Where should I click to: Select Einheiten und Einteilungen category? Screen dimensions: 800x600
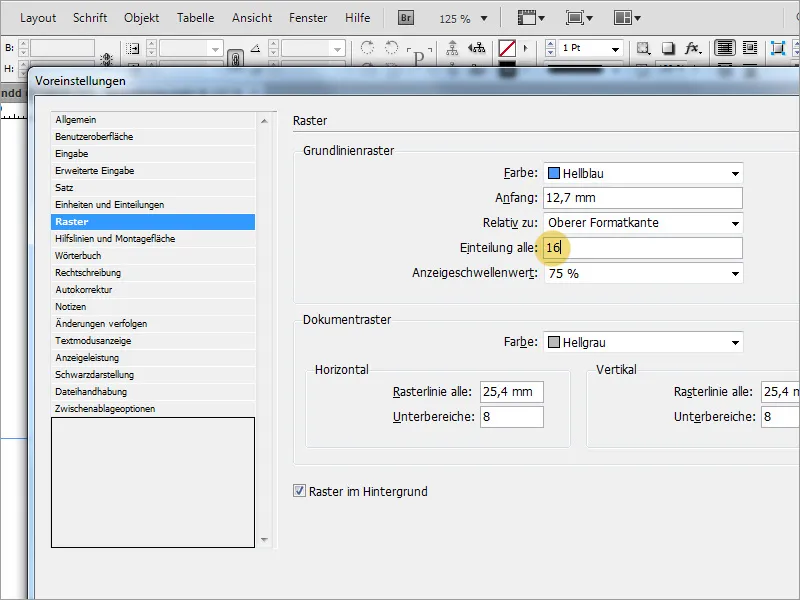pyautogui.click(x=153, y=205)
